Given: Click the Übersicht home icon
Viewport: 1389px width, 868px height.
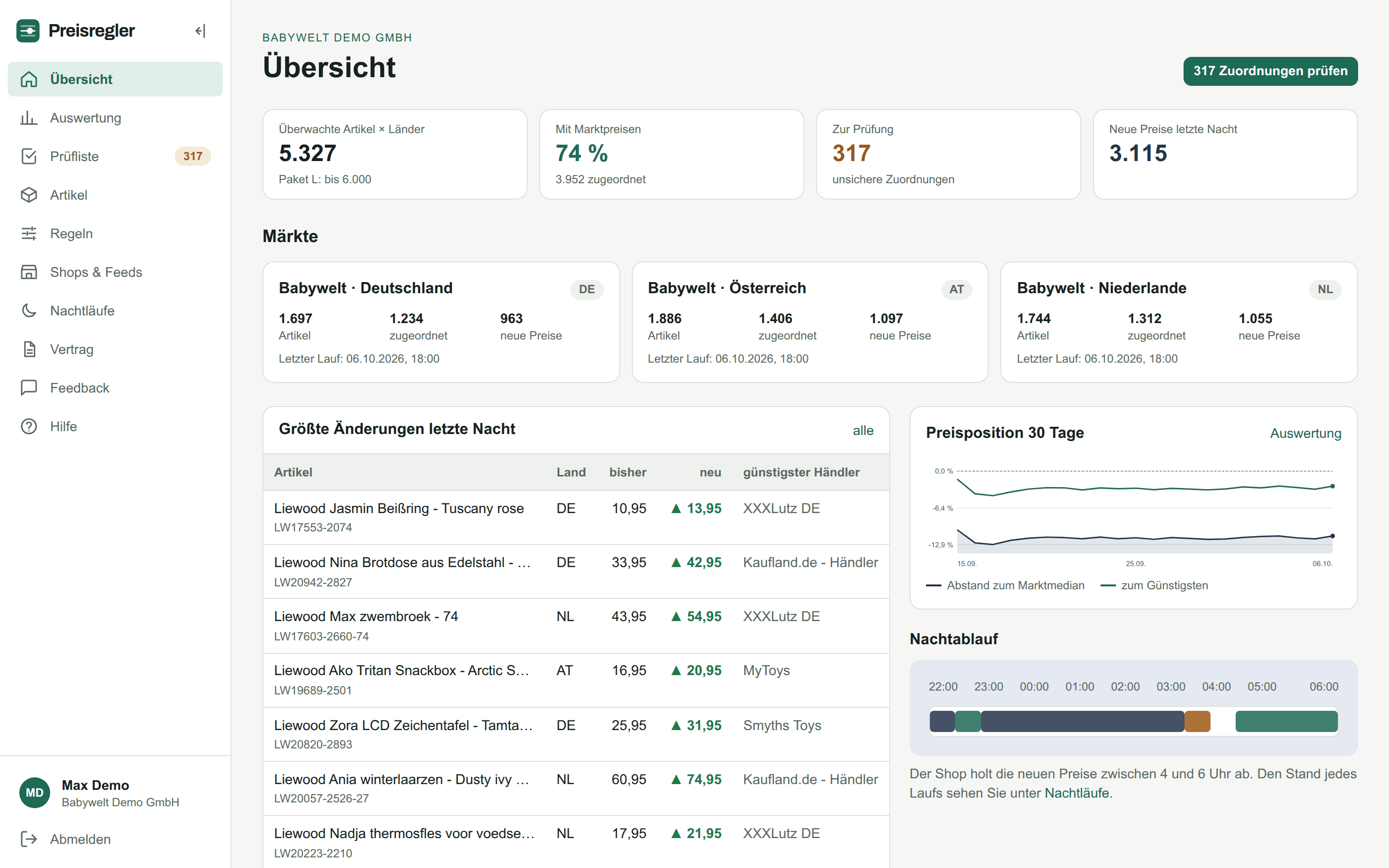Looking at the screenshot, I should [x=29, y=79].
